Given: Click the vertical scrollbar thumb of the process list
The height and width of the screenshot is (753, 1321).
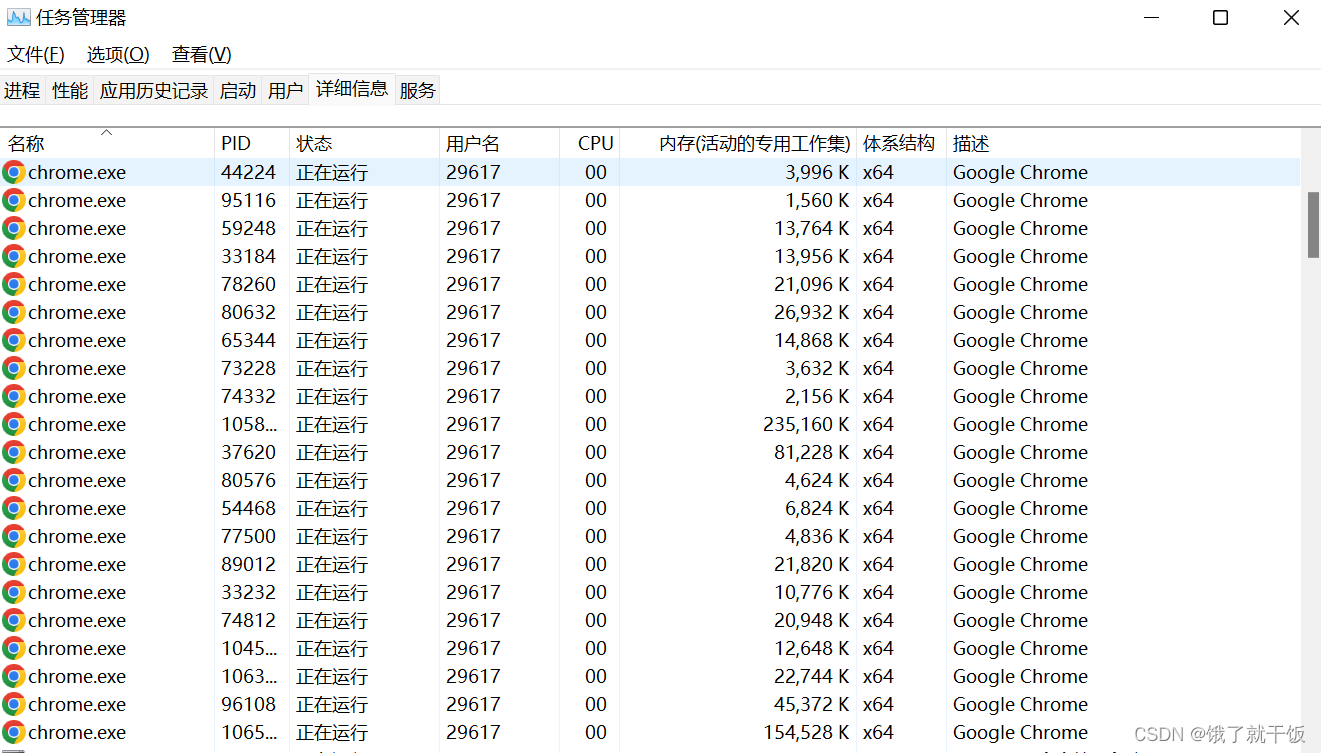Looking at the screenshot, I should [1313, 224].
